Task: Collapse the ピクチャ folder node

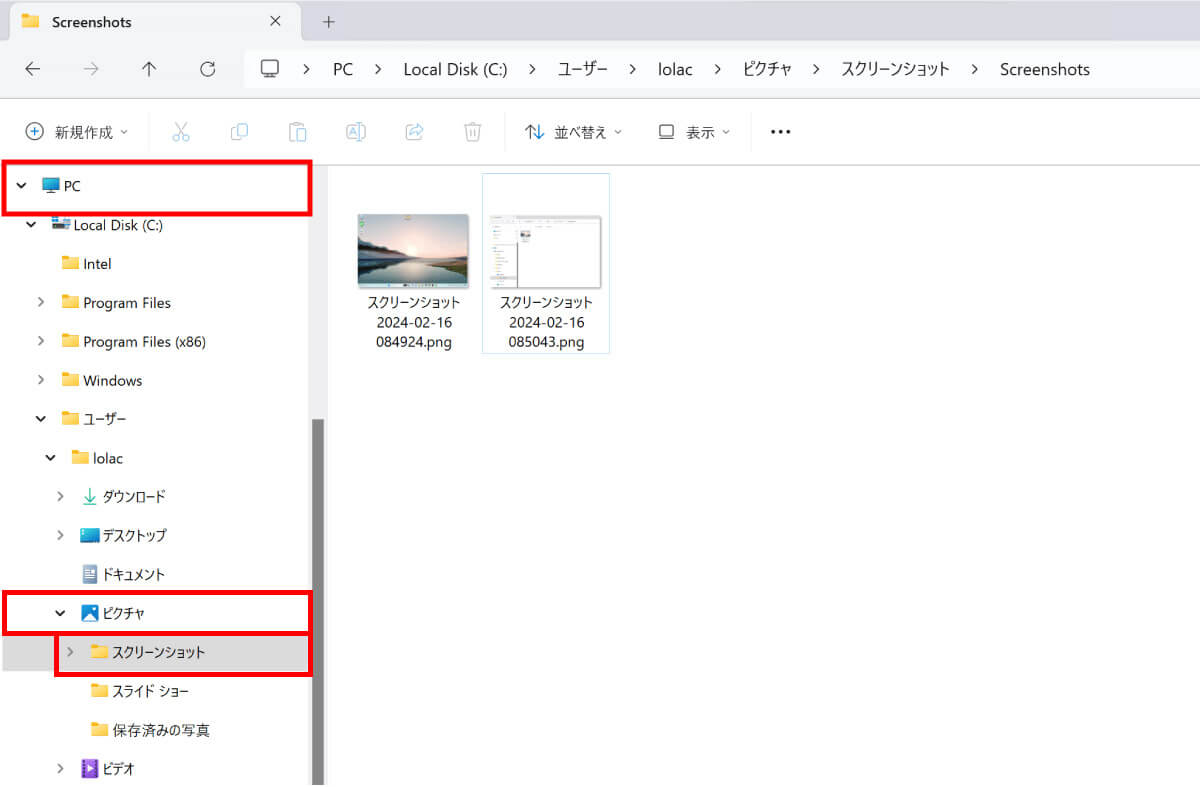Action: [61, 613]
